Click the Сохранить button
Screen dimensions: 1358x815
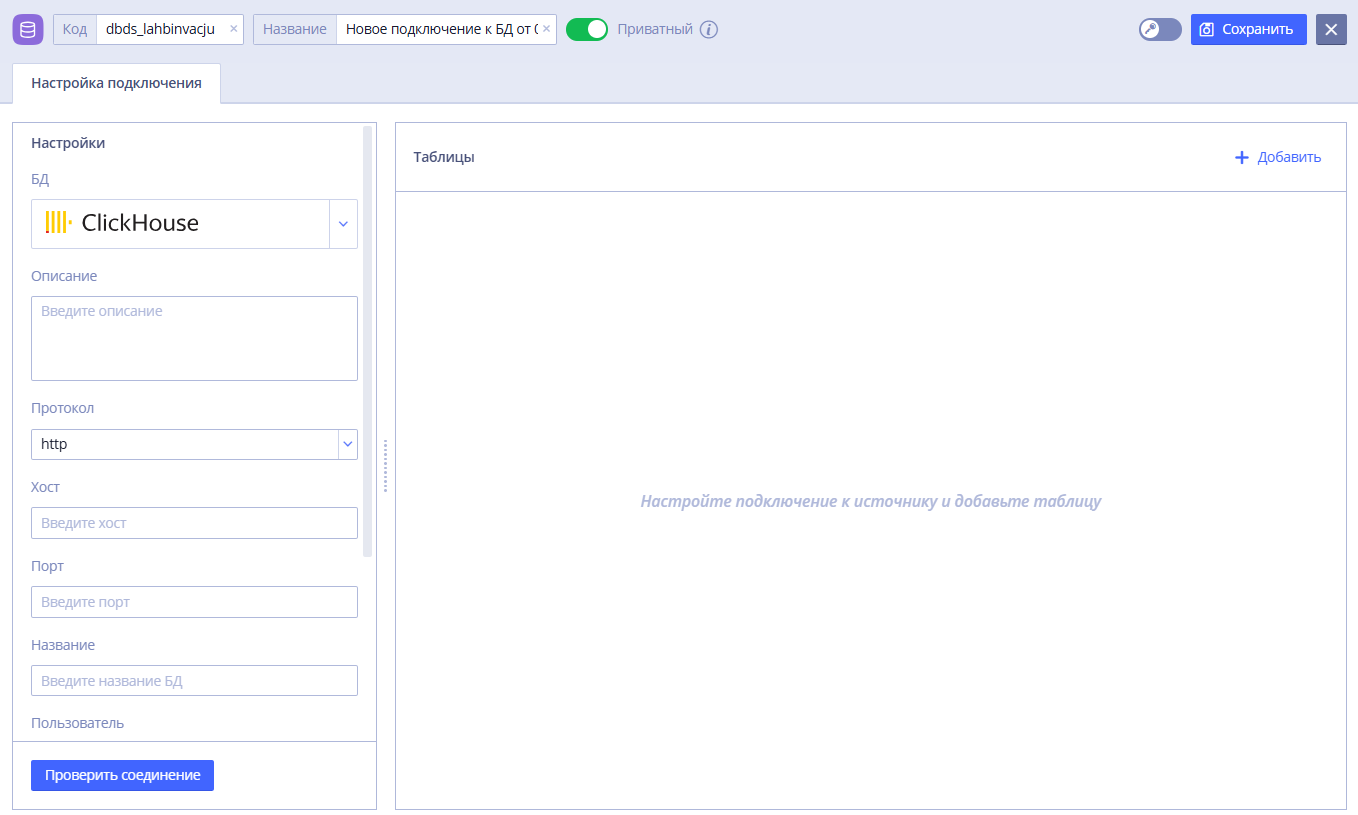(1249, 29)
